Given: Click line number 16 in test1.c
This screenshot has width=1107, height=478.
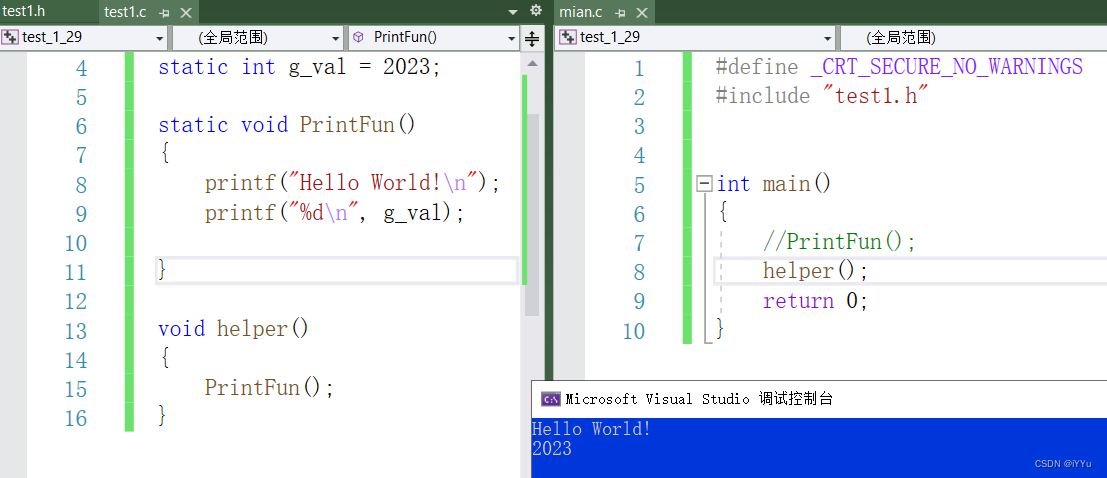Looking at the screenshot, I should click(x=76, y=418).
